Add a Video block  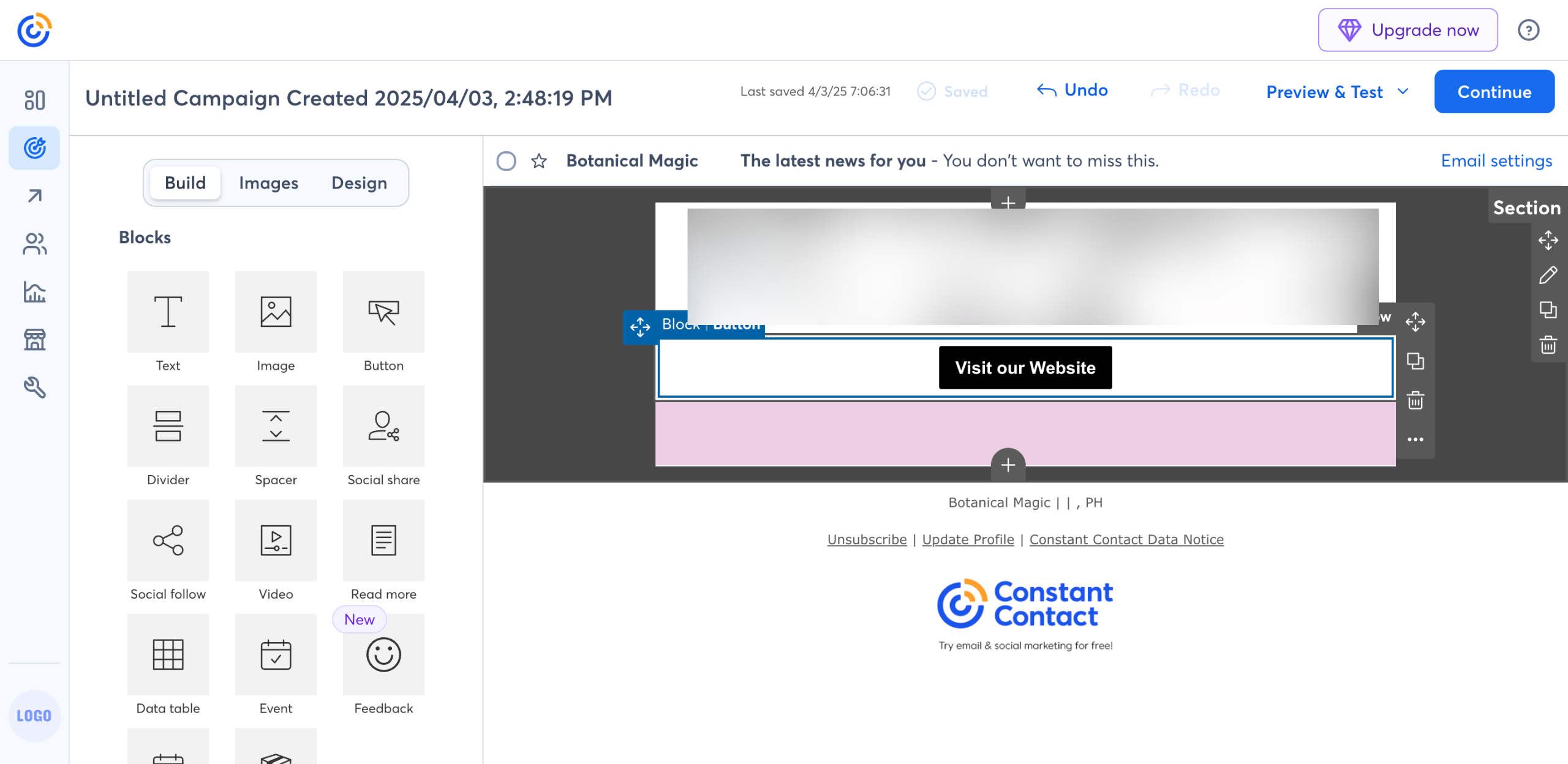tap(276, 540)
